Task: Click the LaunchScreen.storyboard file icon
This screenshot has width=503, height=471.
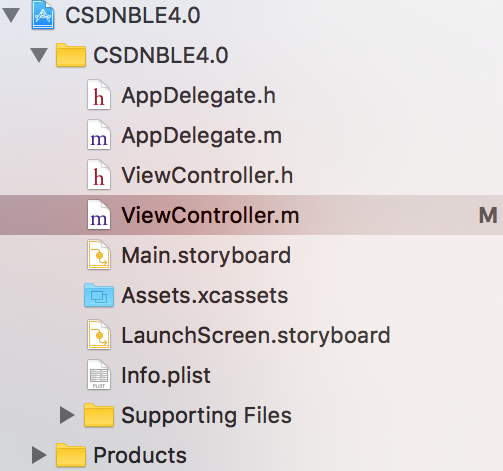Action: click(99, 335)
